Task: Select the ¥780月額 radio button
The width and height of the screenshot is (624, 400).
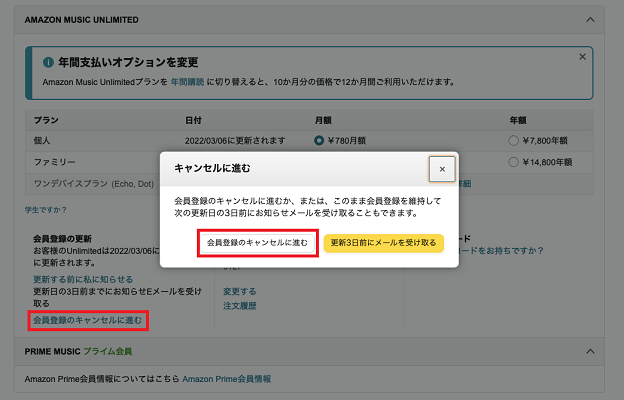Action: coord(319,140)
